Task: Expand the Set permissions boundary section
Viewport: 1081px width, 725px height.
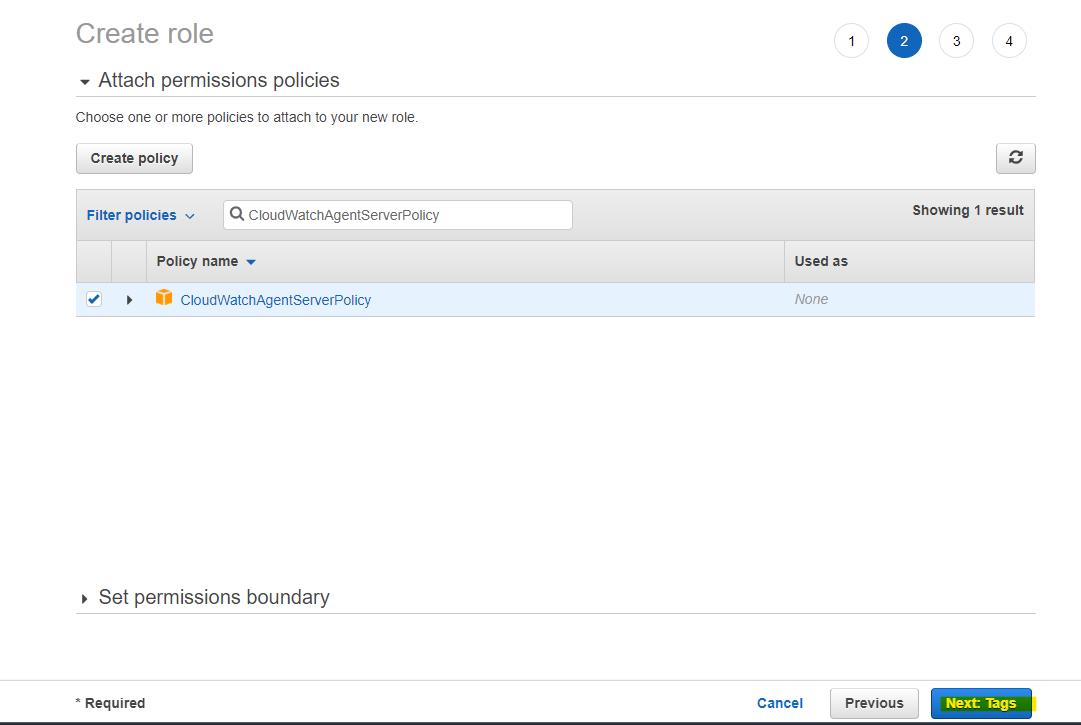Action: point(85,597)
